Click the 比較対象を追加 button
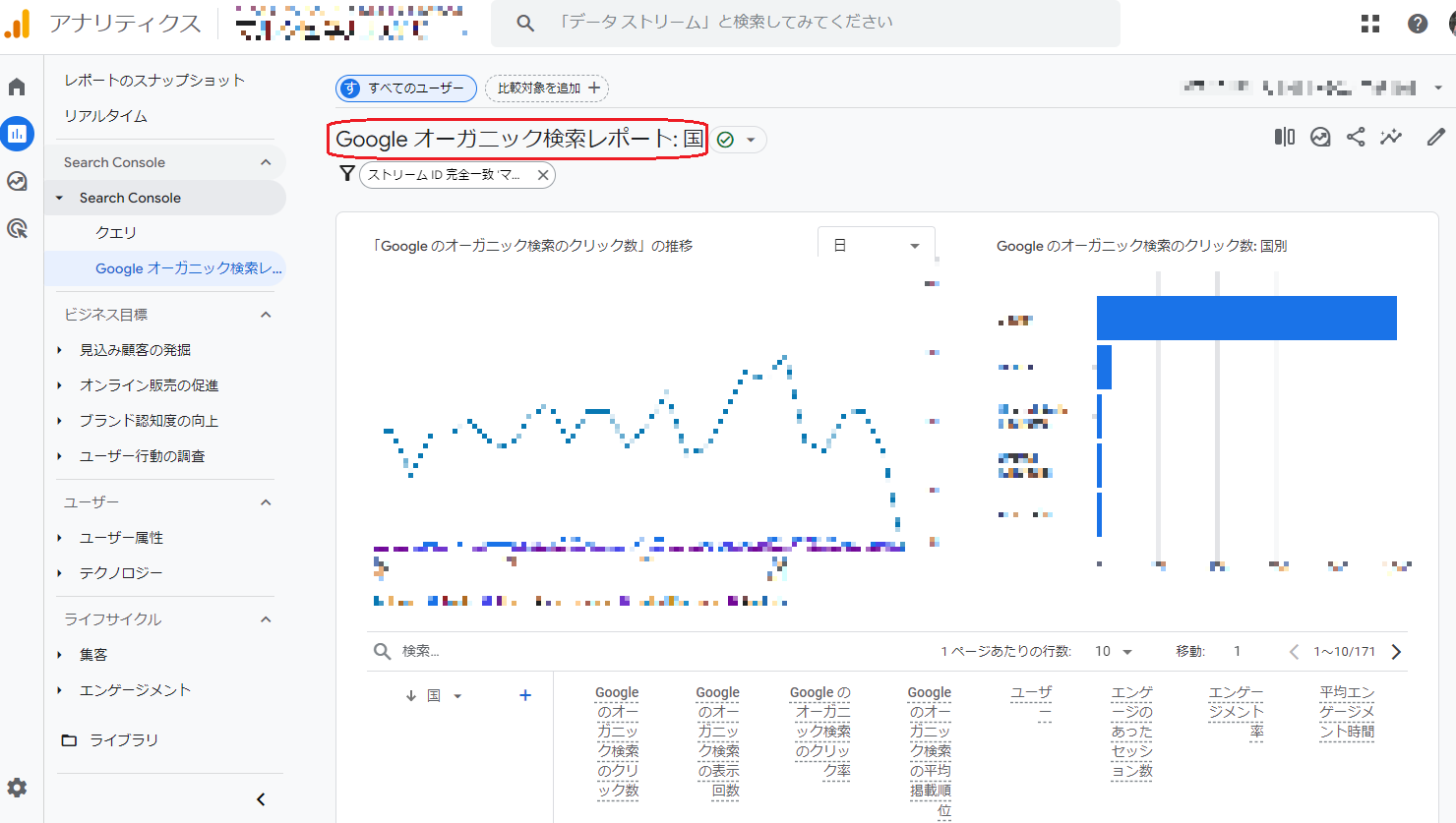This screenshot has height=823, width=1456. tap(546, 88)
